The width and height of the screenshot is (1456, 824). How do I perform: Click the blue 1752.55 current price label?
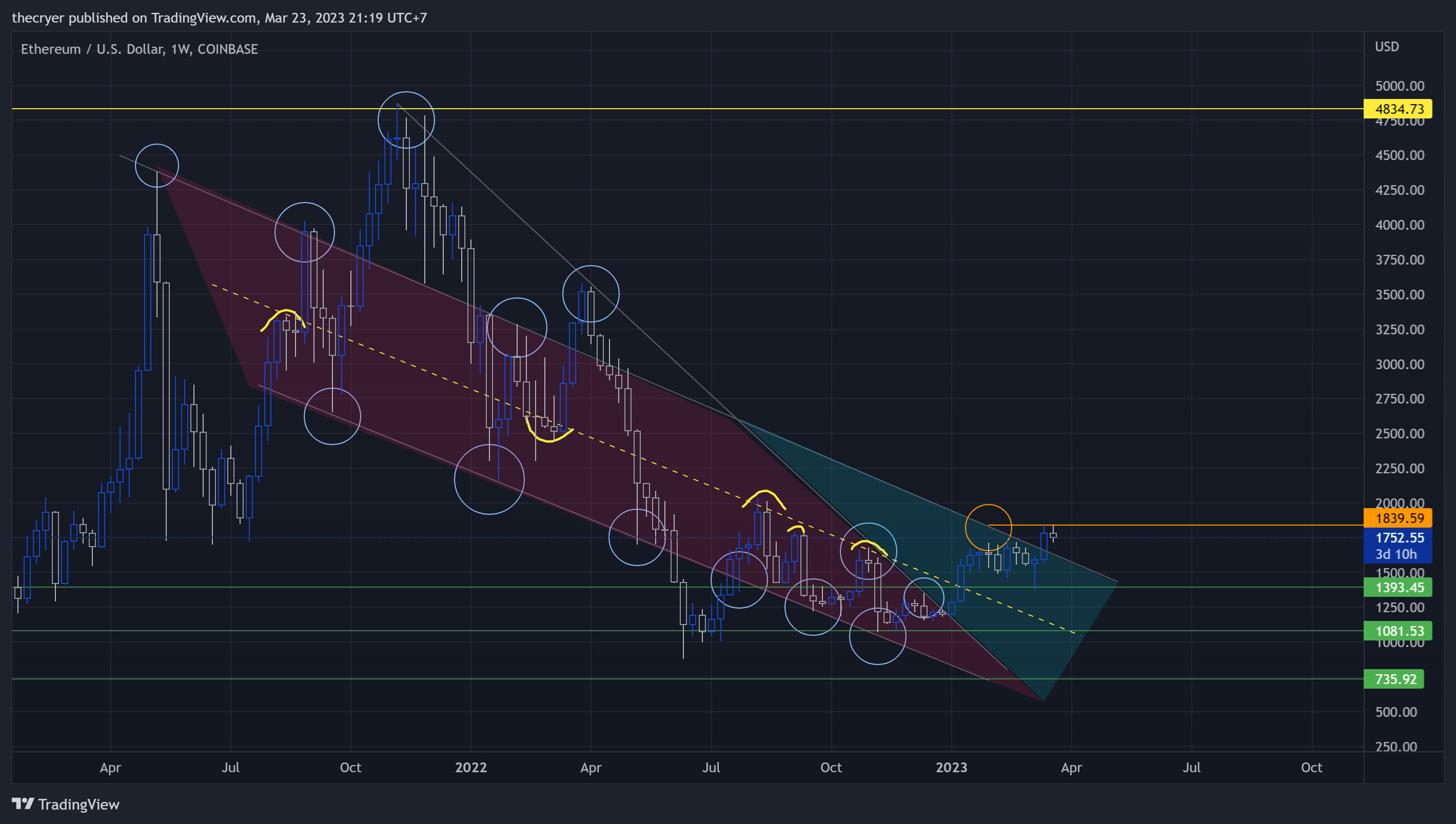tap(1398, 538)
